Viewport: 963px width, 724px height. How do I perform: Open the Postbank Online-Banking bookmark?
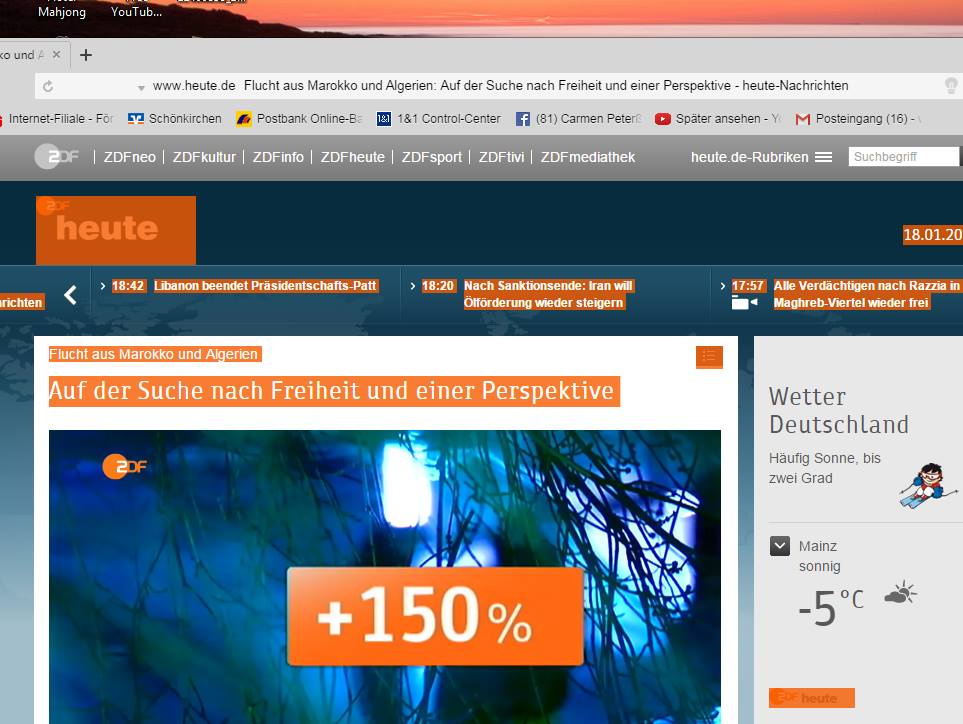pos(298,119)
